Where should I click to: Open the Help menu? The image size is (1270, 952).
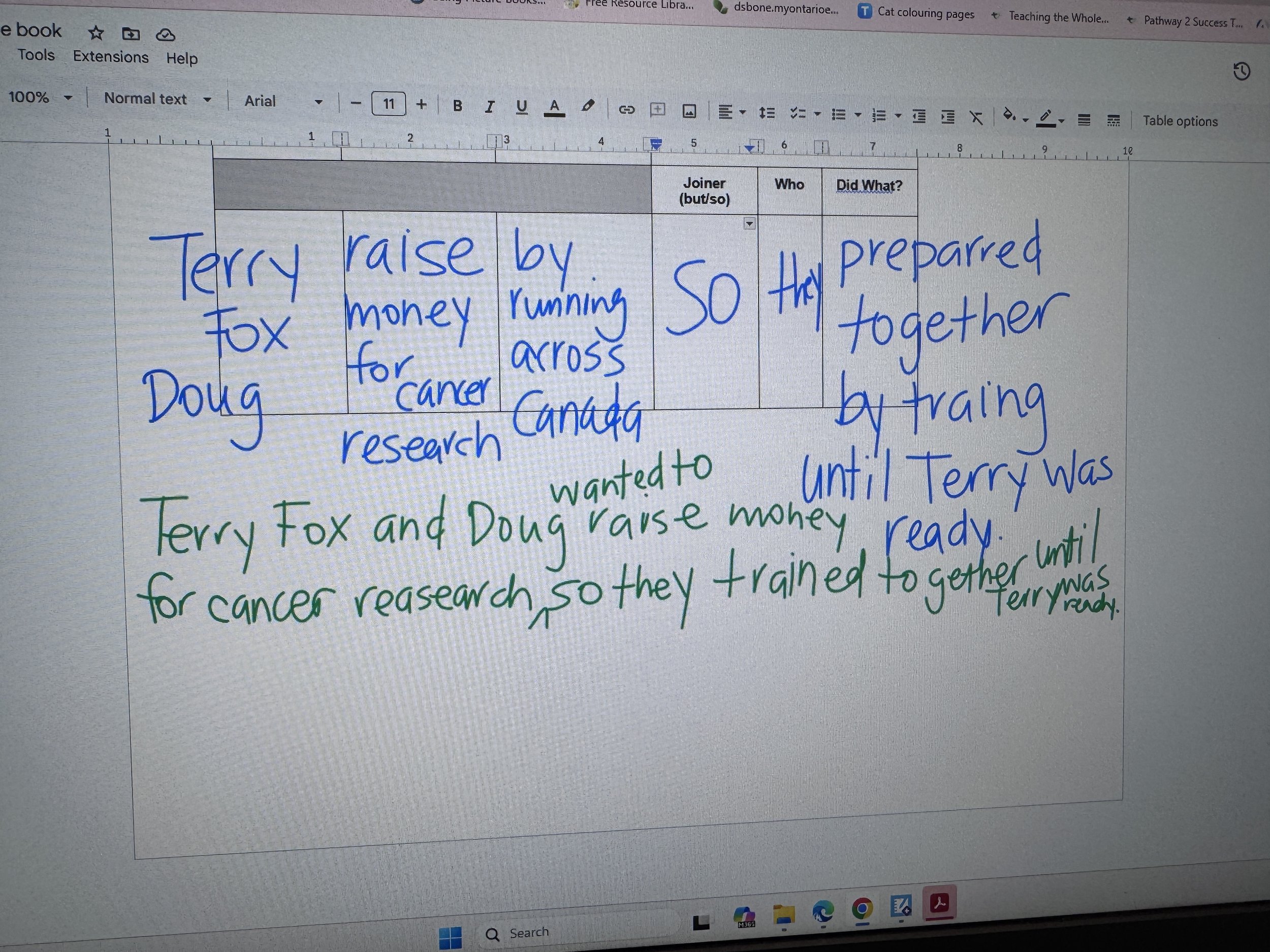pyautogui.click(x=182, y=58)
